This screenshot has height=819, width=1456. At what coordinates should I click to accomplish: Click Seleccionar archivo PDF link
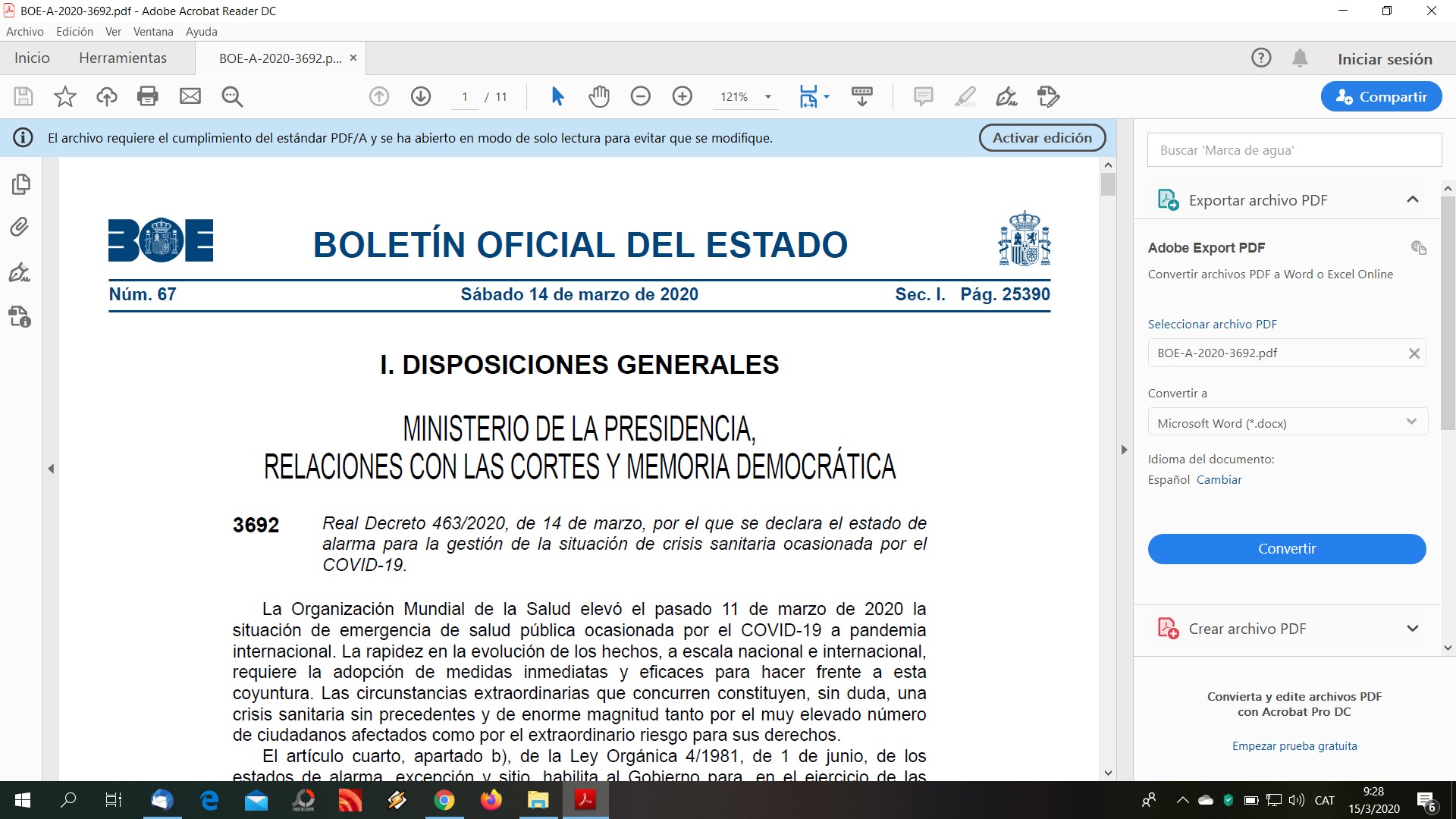1212,325
